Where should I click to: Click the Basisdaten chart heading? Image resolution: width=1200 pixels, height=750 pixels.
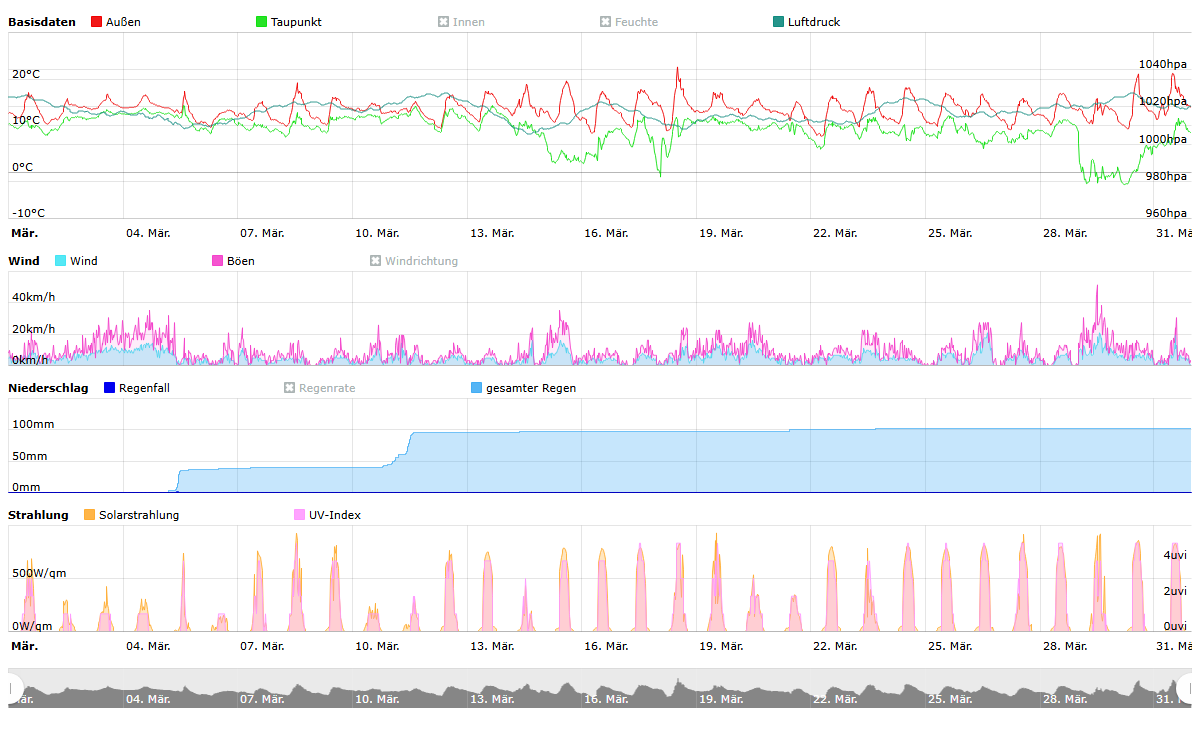point(42,22)
